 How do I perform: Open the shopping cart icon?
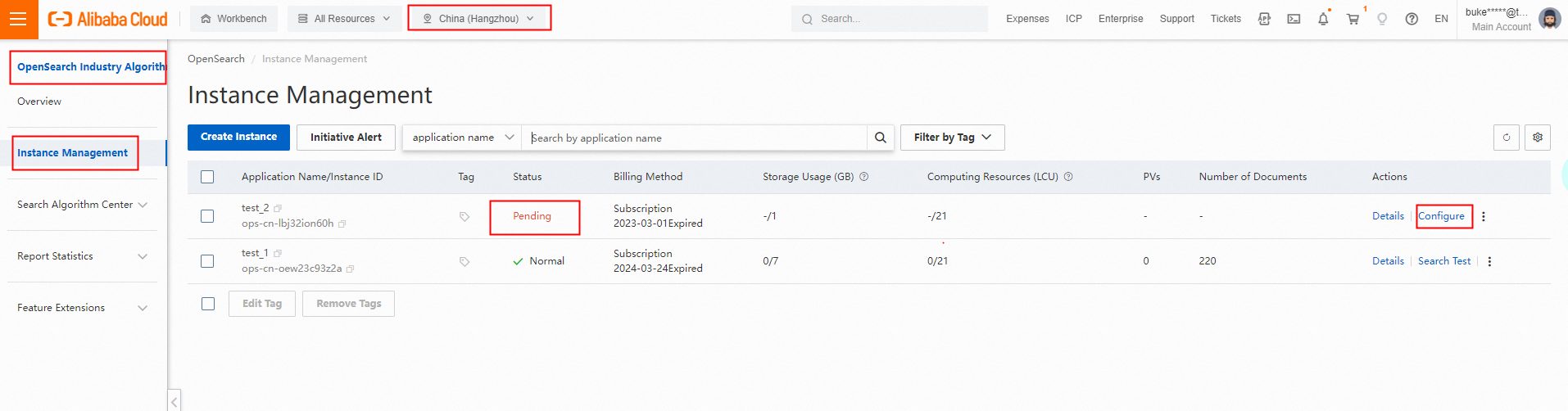click(x=1353, y=19)
